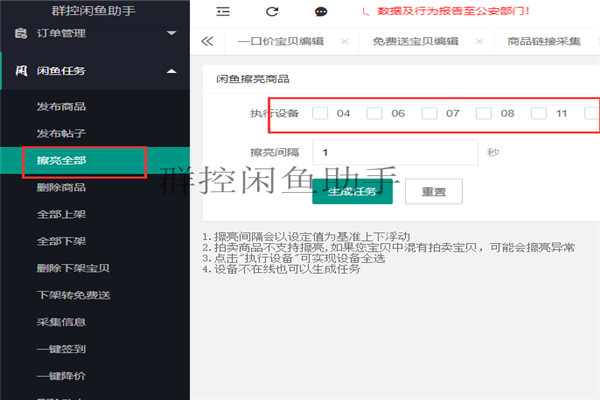Click the refresh icon in top bar
The image size is (600, 400).
(x=272, y=11)
